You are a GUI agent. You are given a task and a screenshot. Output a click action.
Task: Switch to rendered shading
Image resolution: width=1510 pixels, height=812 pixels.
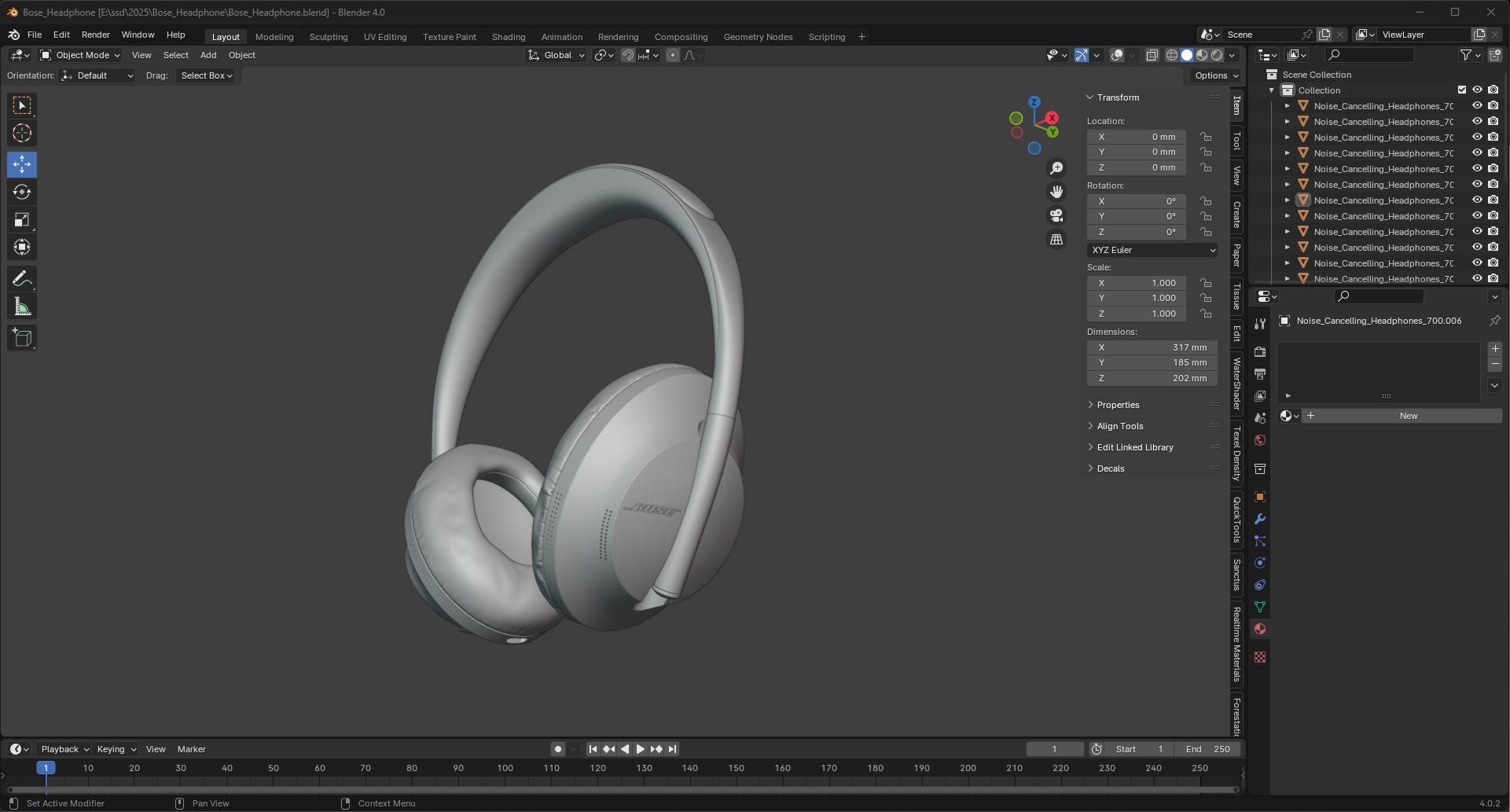(1217, 55)
